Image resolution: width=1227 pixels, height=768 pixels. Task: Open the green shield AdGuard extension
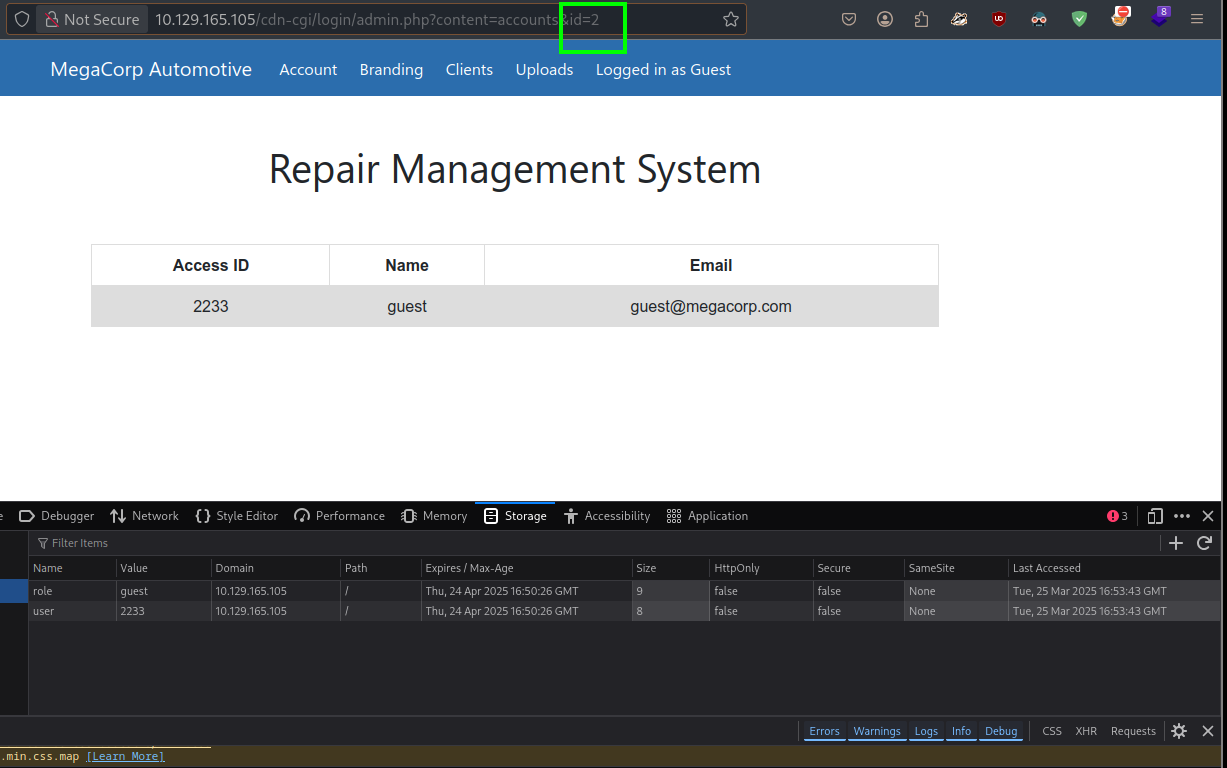tap(1079, 19)
